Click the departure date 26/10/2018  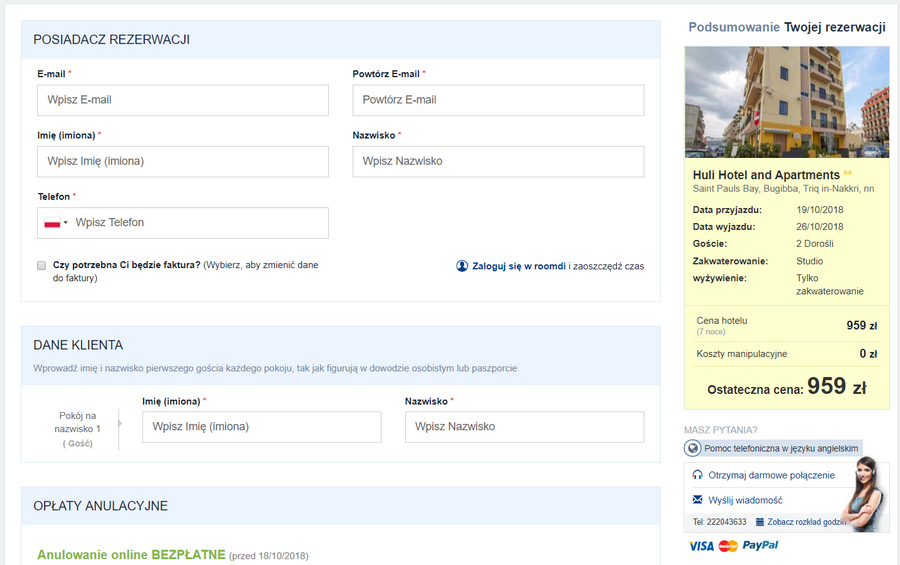820,227
